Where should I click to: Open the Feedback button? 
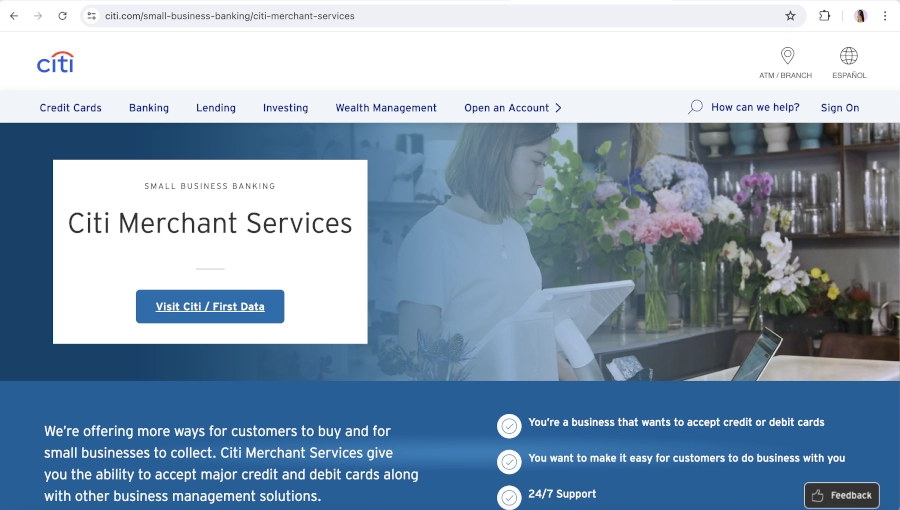[841, 495]
